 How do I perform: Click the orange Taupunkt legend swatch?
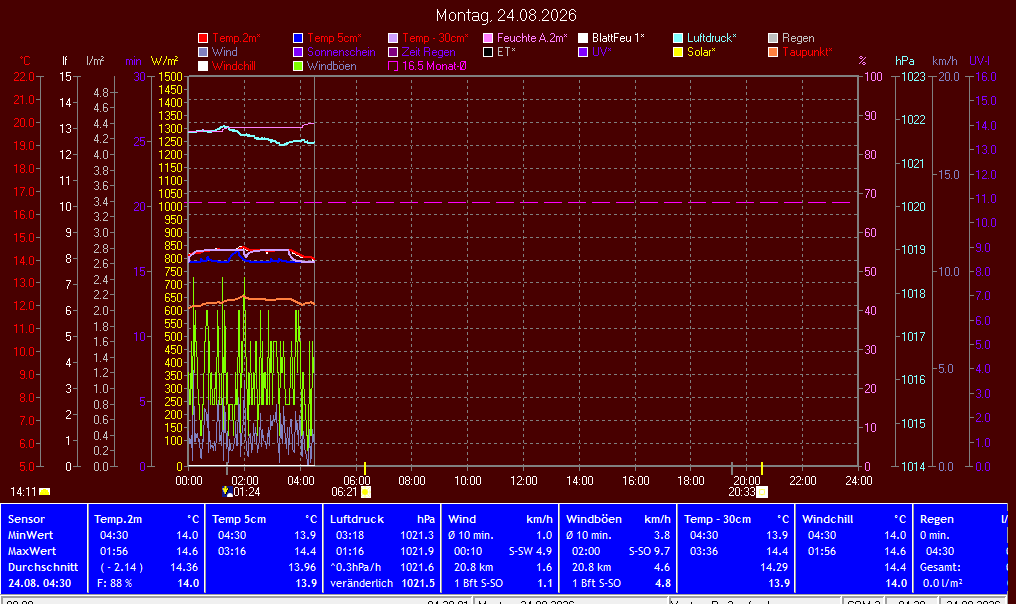(x=773, y=52)
